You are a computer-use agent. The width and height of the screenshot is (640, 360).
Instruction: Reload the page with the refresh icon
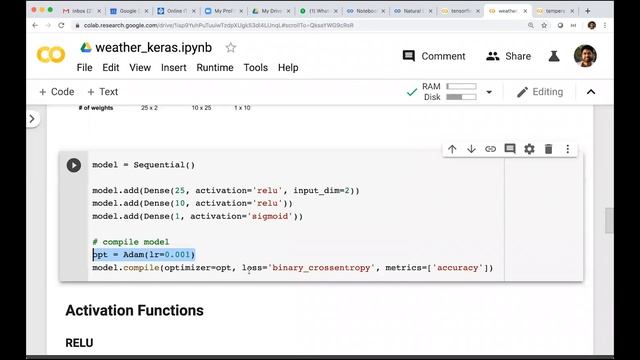tap(61, 25)
